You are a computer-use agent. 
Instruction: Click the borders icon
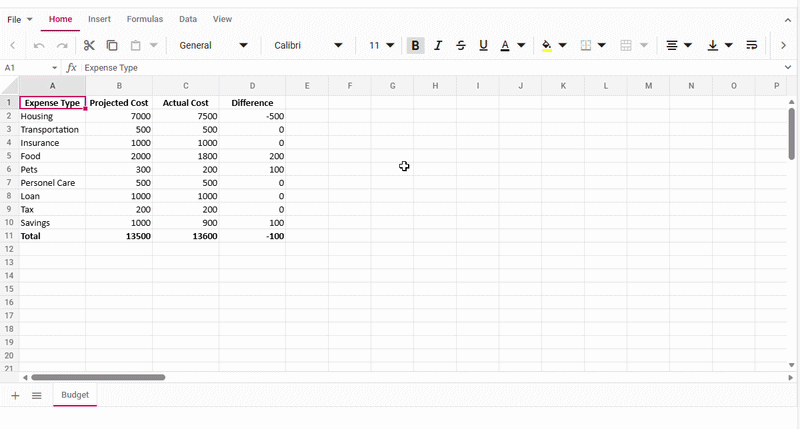[586, 45]
